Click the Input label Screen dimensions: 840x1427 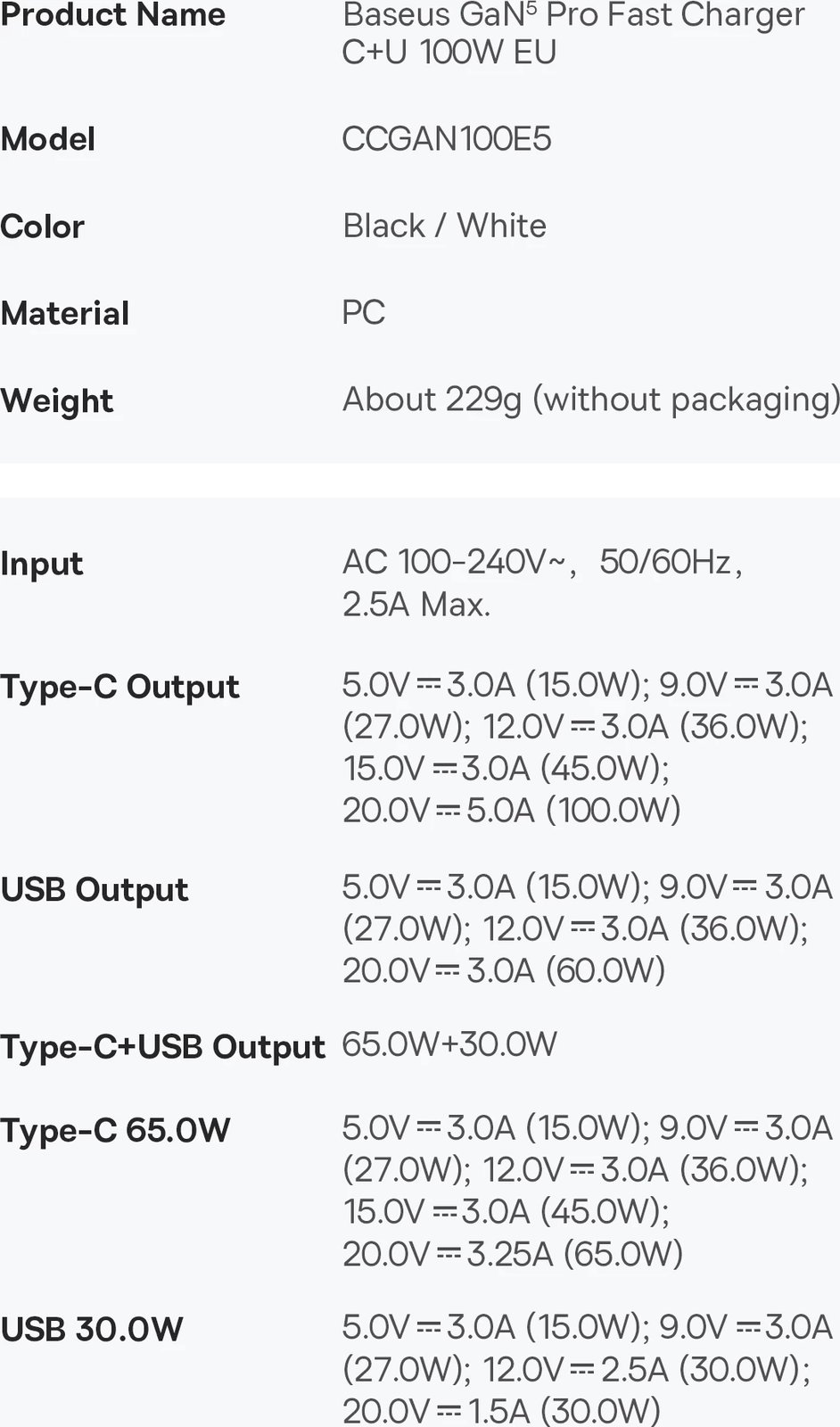coord(42,564)
